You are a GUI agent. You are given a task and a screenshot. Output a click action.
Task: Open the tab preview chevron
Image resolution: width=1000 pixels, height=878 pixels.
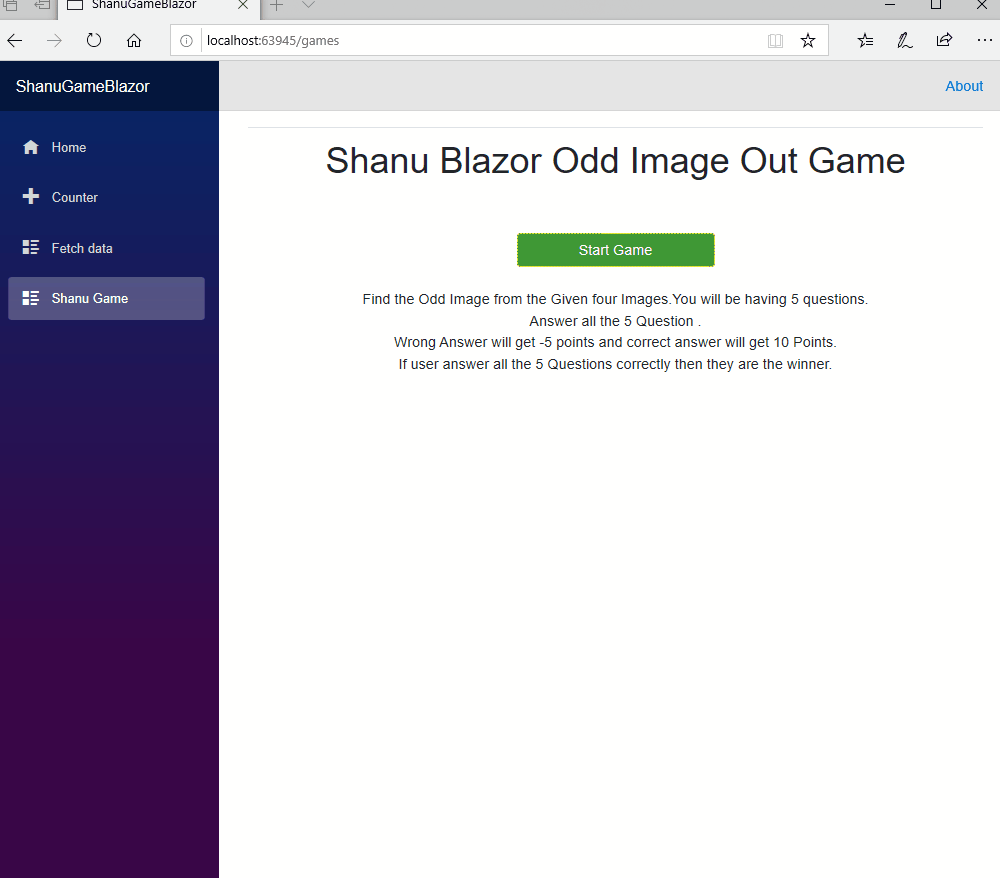click(308, 5)
